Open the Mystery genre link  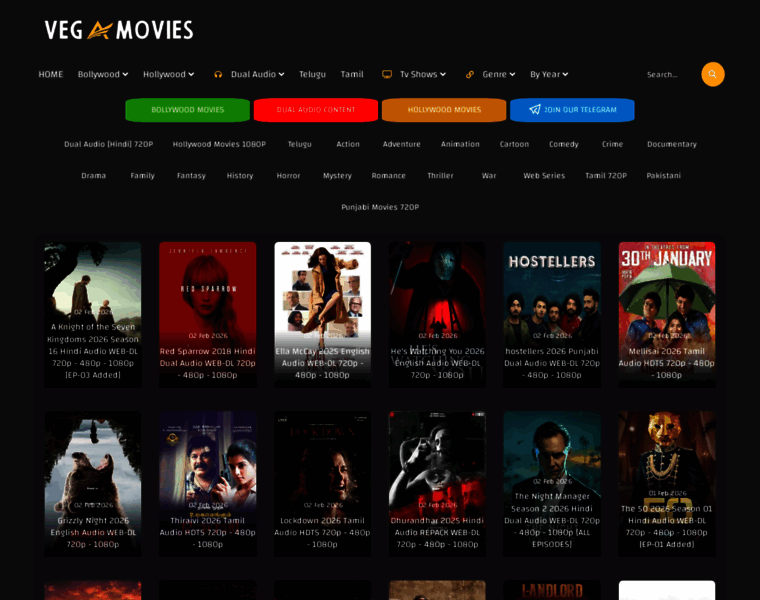(x=337, y=175)
